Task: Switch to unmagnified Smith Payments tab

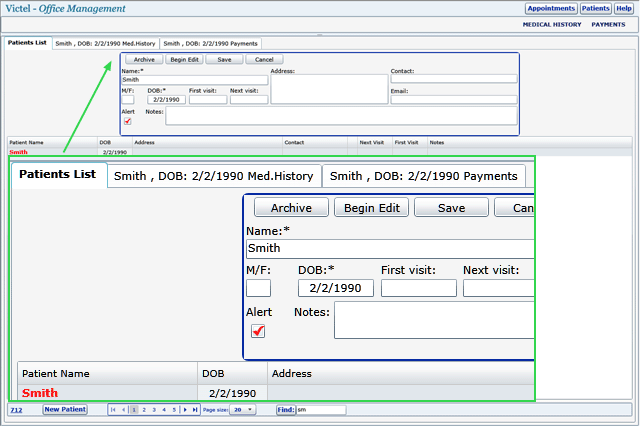Action: pyautogui.click(x=210, y=43)
